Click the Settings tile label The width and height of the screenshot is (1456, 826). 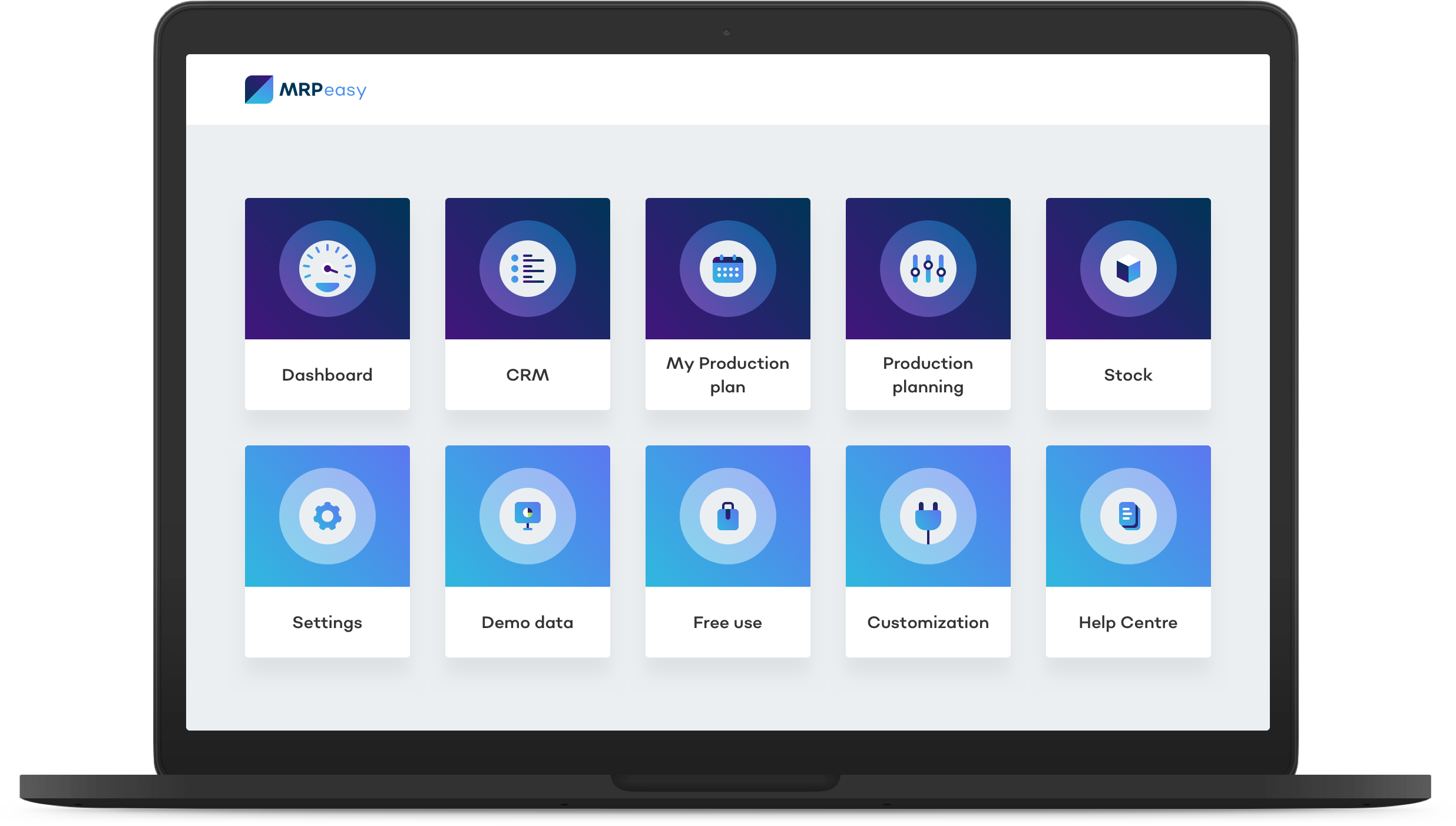click(x=327, y=622)
